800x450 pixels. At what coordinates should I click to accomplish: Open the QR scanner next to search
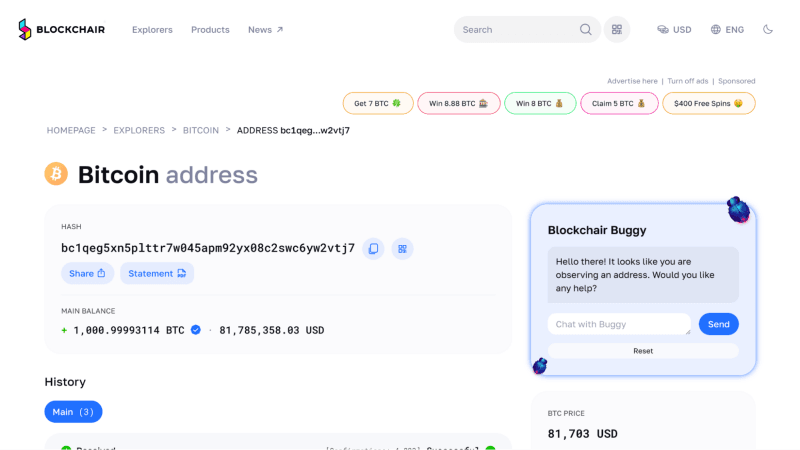[617, 30]
